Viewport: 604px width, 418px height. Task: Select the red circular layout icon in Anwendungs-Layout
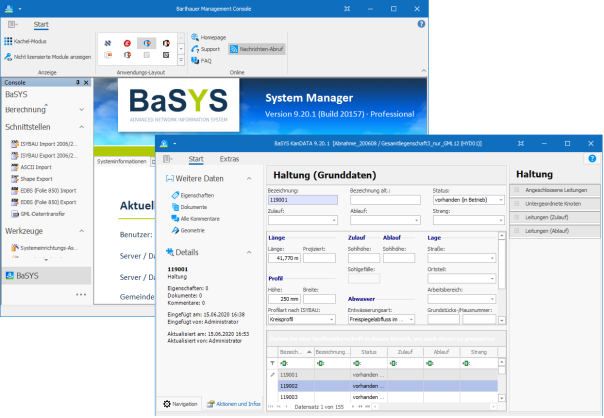coord(127,43)
